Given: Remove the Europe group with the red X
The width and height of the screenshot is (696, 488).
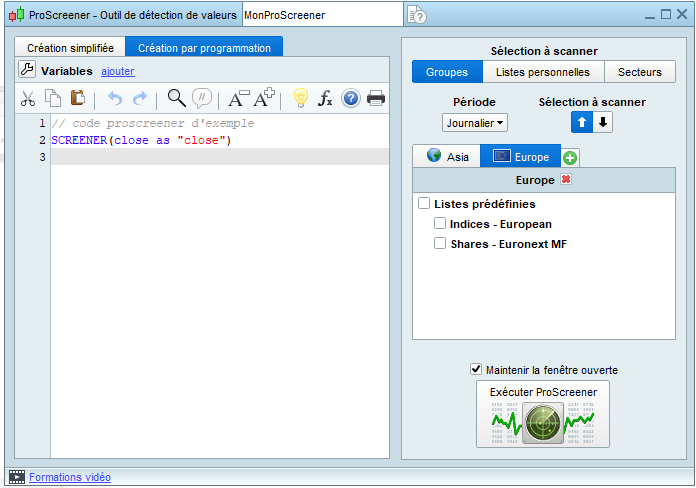Looking at the screenshot, I should tap(566, 179).
